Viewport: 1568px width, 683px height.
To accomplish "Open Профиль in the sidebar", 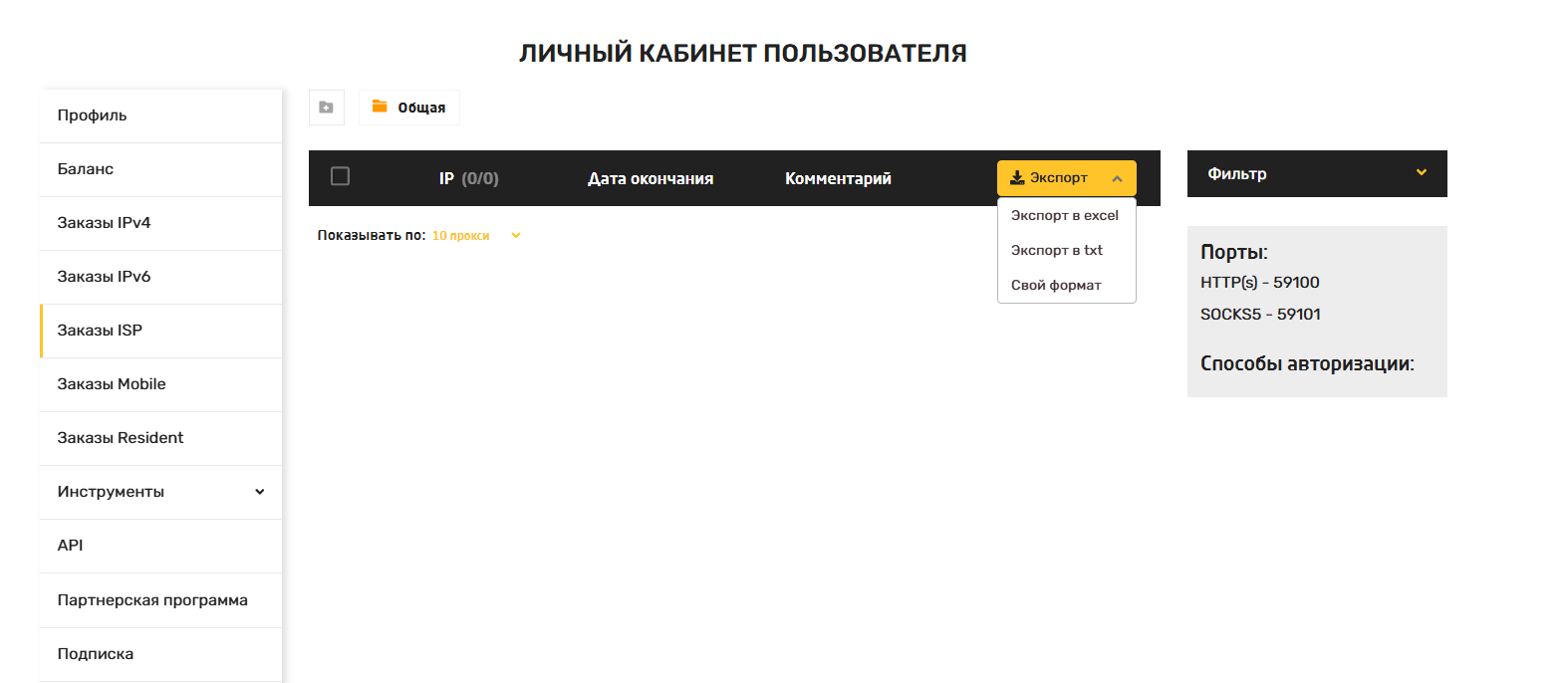I will pyautogui.click(x=160, y=115).
